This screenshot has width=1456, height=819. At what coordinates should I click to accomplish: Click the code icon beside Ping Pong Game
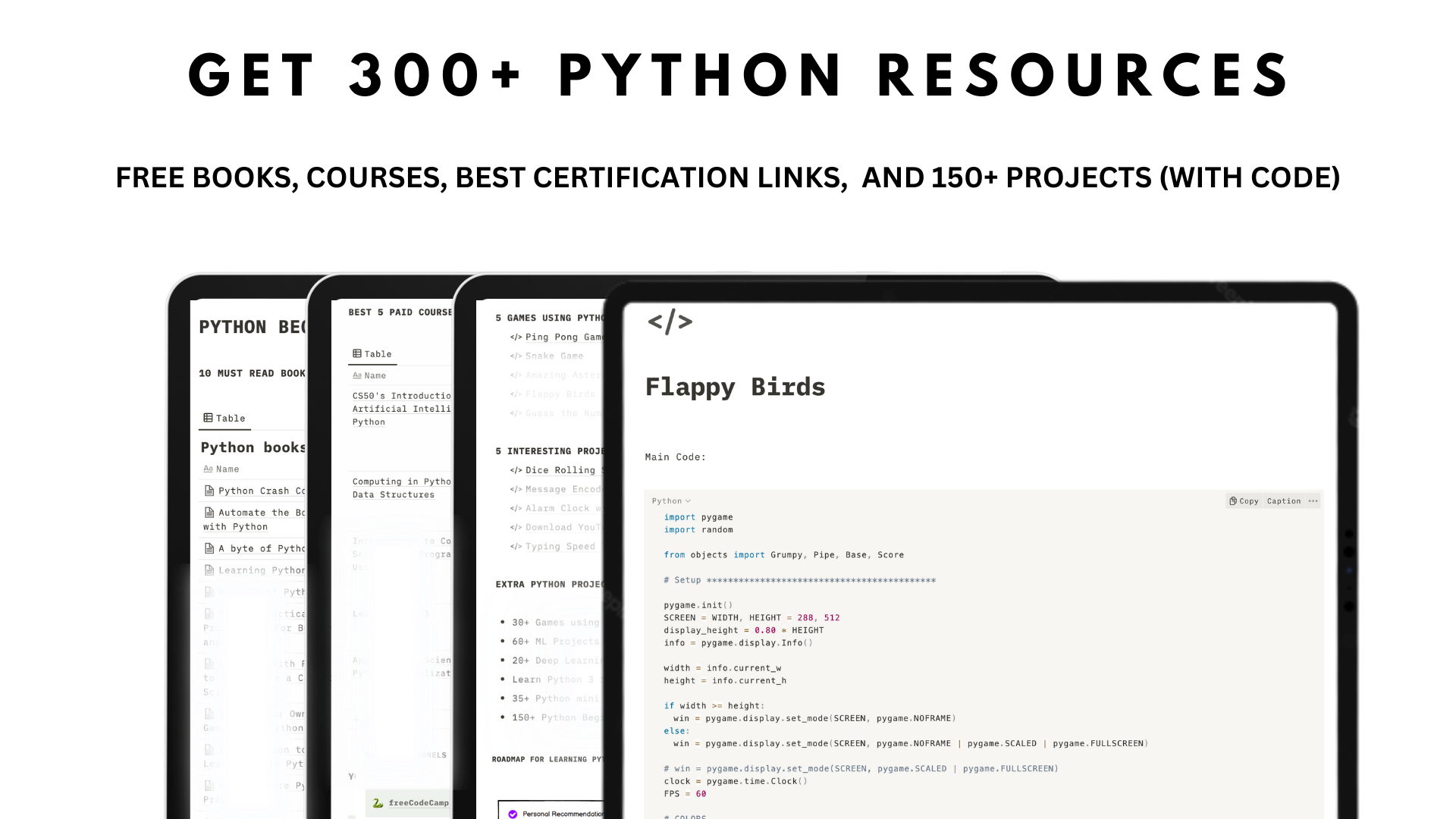click(516, 337)
